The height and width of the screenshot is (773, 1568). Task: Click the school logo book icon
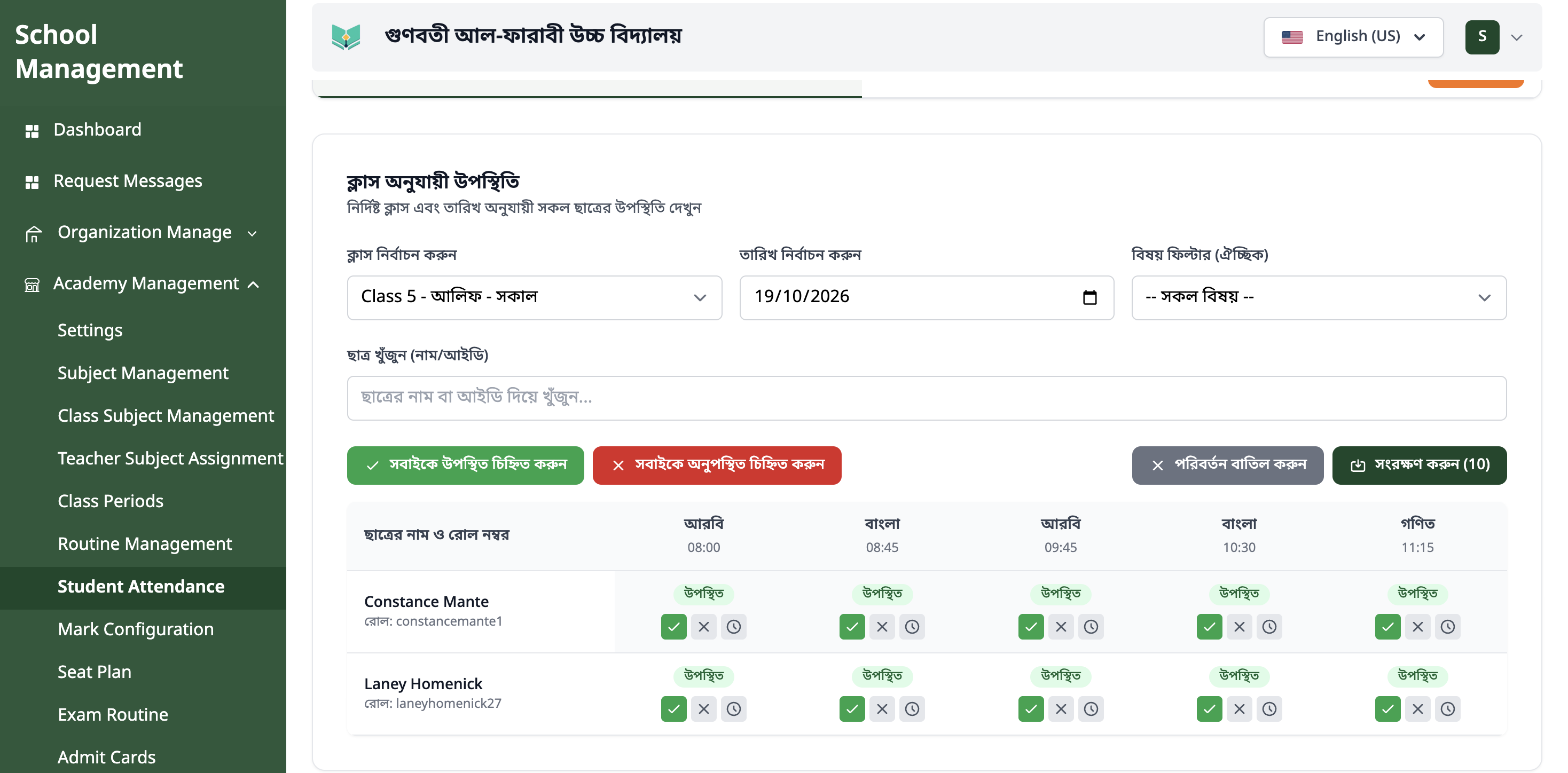point(346,36)
